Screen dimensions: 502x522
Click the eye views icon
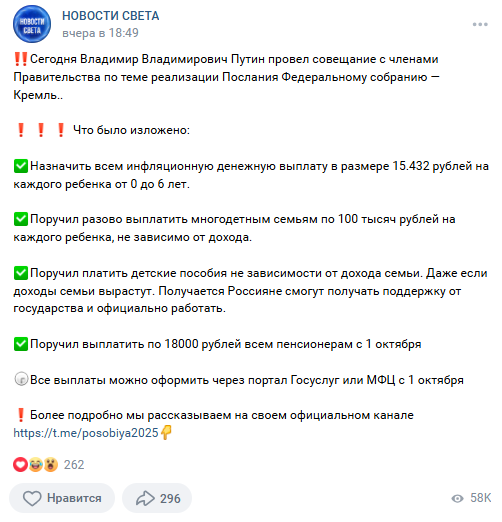tap(457, 498)
